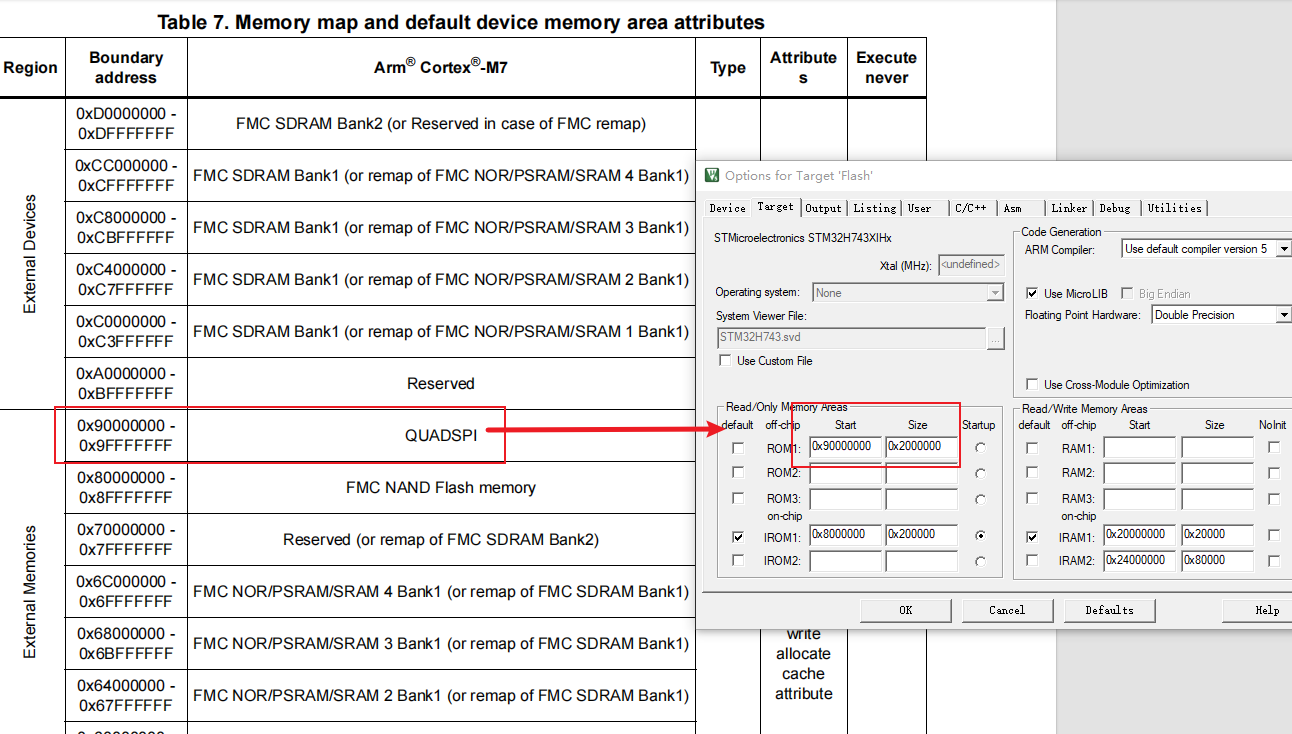
Task: Click the IRAM2 Size input field
Action: point(1218,561)
